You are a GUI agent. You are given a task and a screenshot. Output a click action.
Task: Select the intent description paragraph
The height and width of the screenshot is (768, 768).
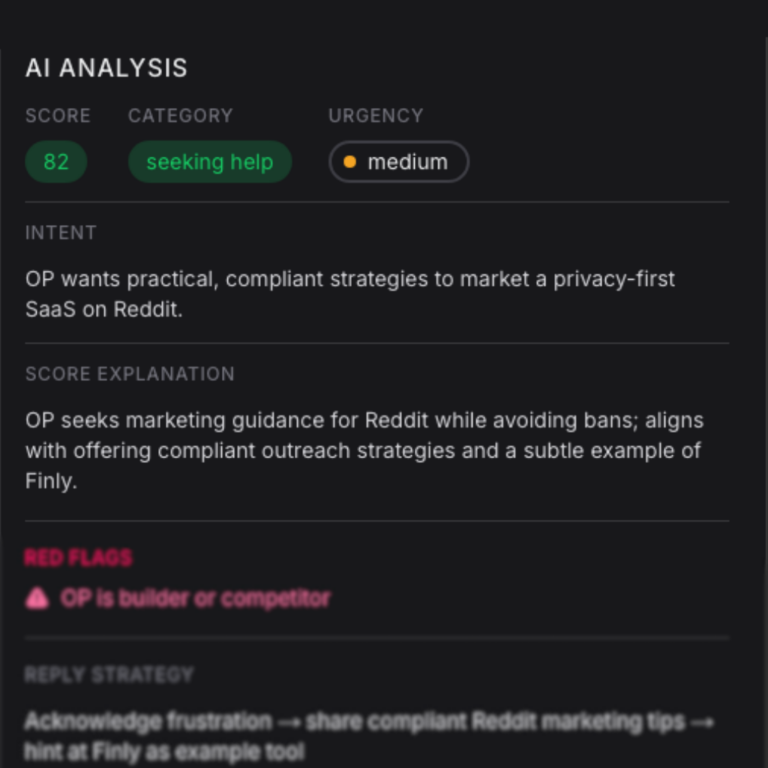(349, 294)
